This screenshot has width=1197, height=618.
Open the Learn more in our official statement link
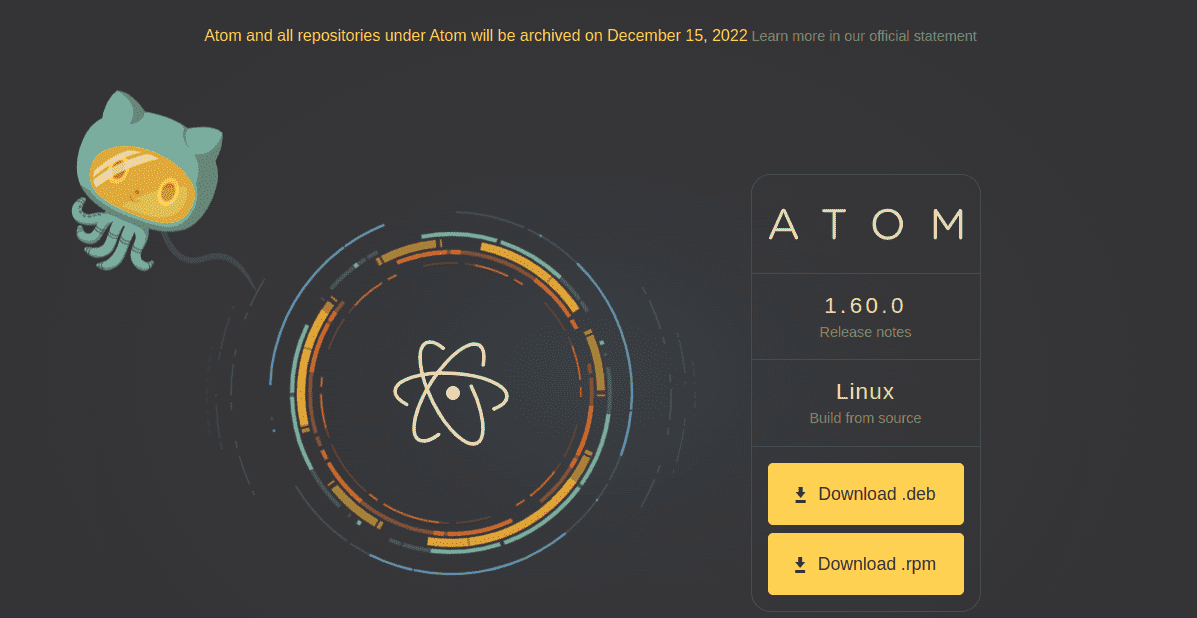pos(864,36)
